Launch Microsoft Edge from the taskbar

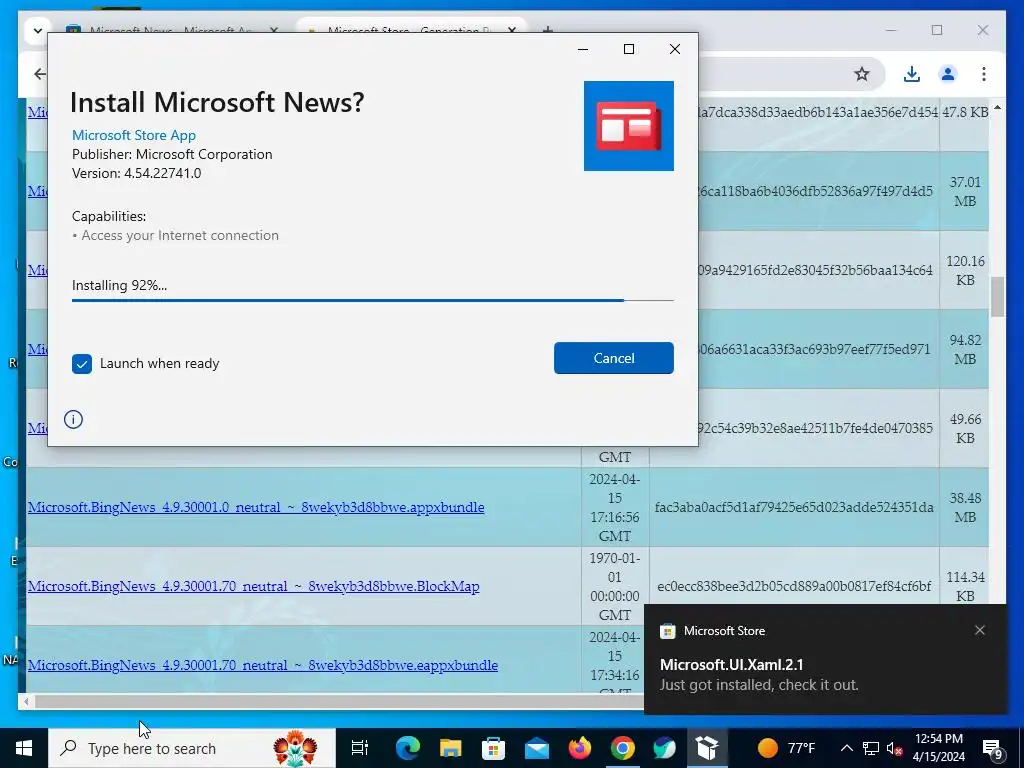pyautogui.click(x=408, y=748)
